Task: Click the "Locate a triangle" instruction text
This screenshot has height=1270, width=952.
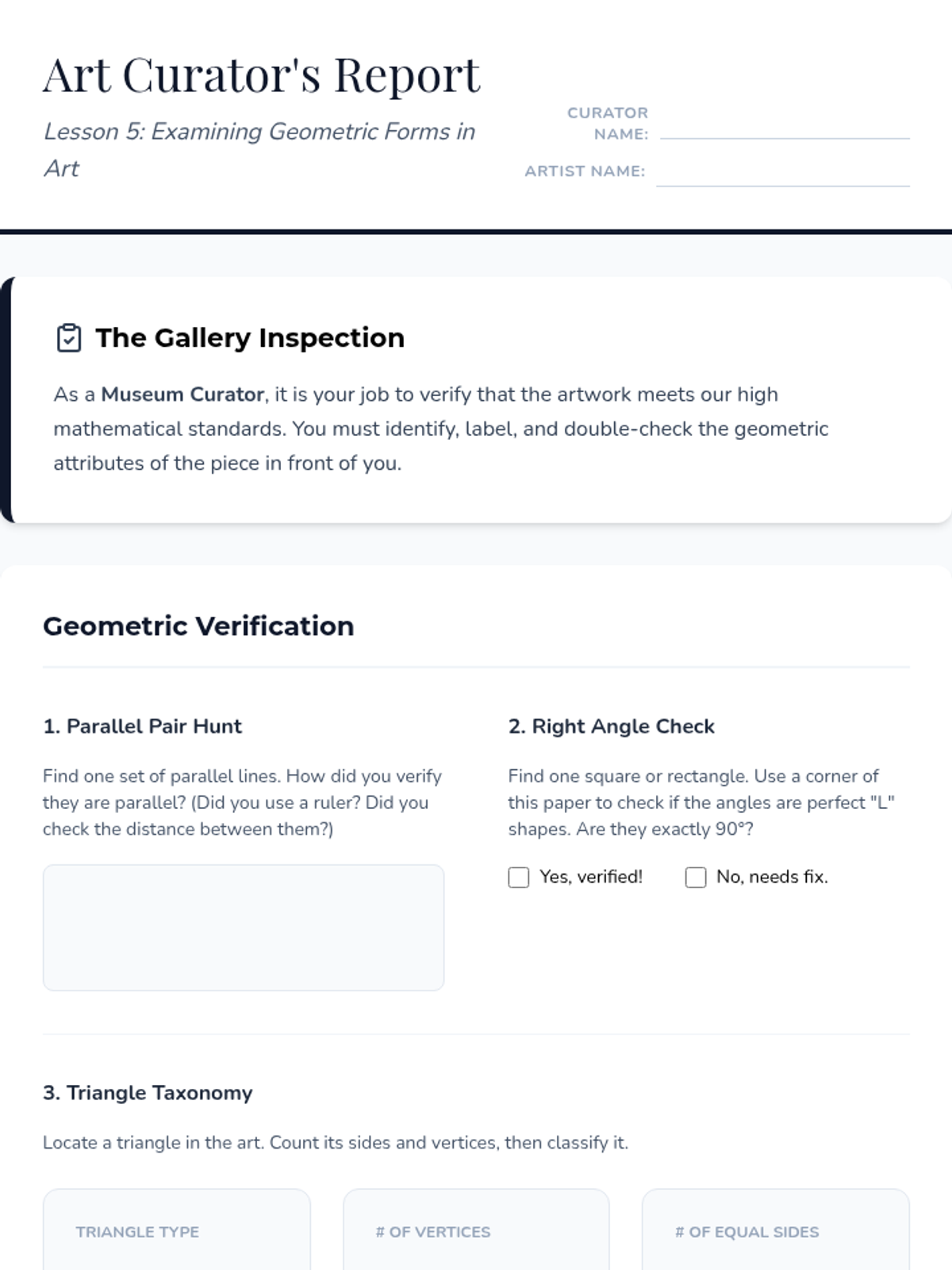Action: 335,1143
